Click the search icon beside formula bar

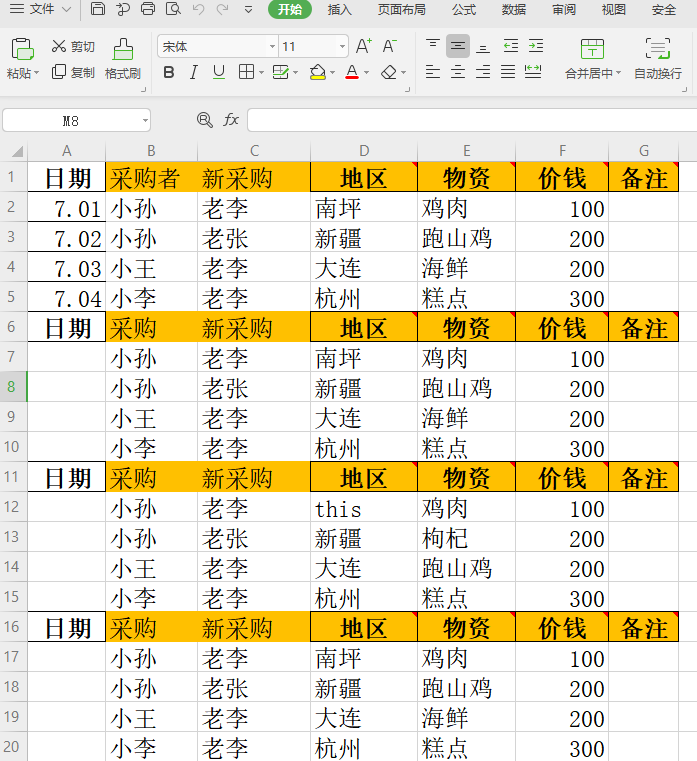click(205, 119)
